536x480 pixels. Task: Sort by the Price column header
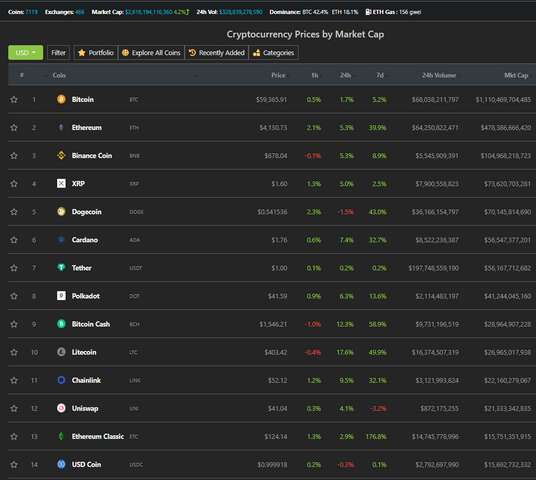278,75
